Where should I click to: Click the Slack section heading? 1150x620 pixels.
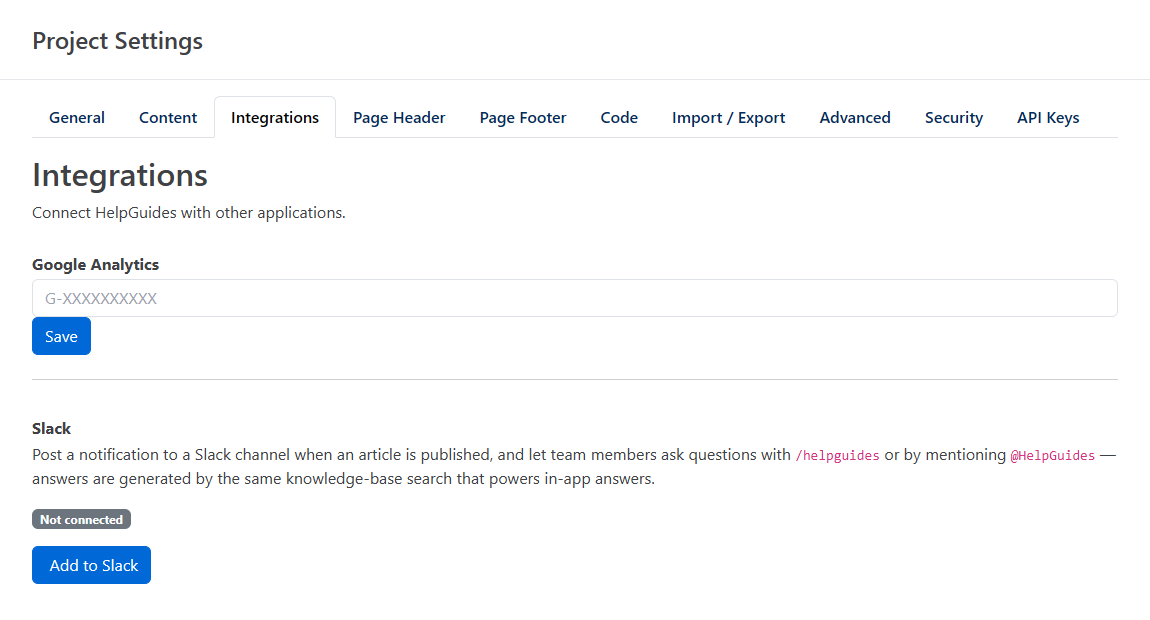pos(51,428)
